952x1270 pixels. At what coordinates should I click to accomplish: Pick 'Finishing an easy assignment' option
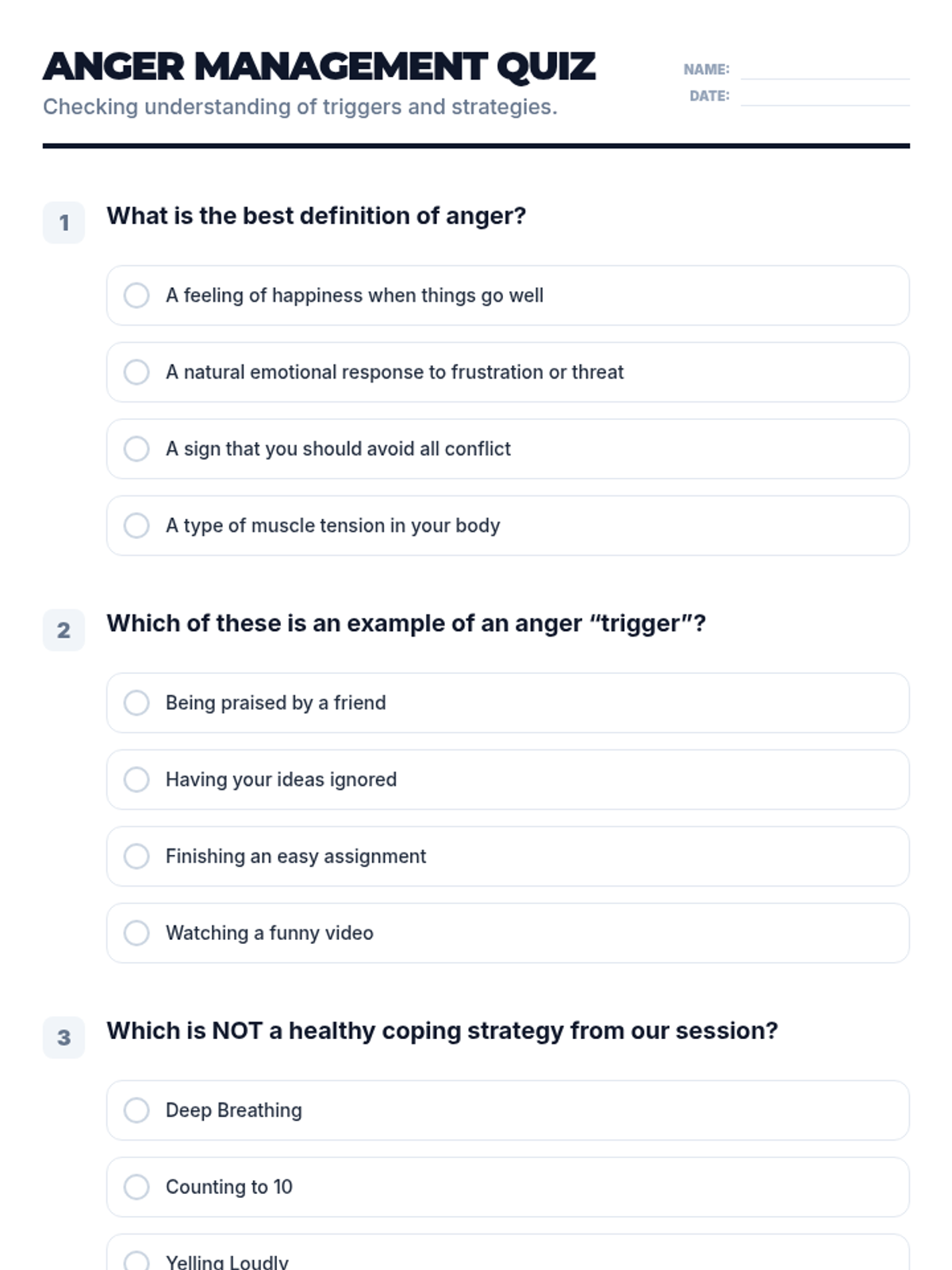pyautogui.click(x=508, y=856)
